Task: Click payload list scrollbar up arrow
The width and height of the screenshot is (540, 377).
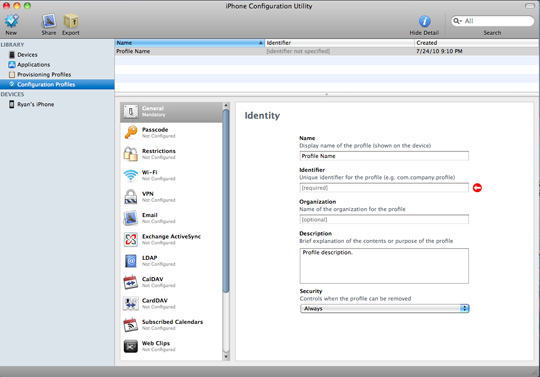Action: click(x=226, y=105)
